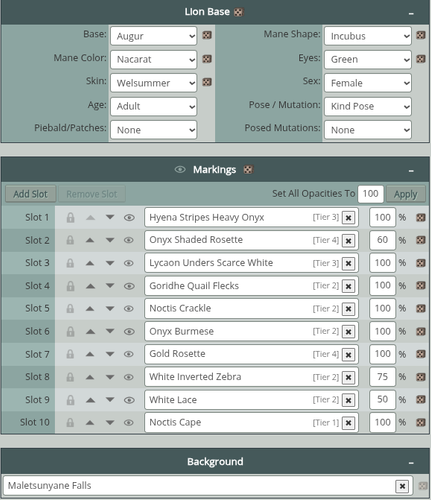Open the Pose / Mutation dropdown
This screenshot has height=500, width=431.
(368, 106)
